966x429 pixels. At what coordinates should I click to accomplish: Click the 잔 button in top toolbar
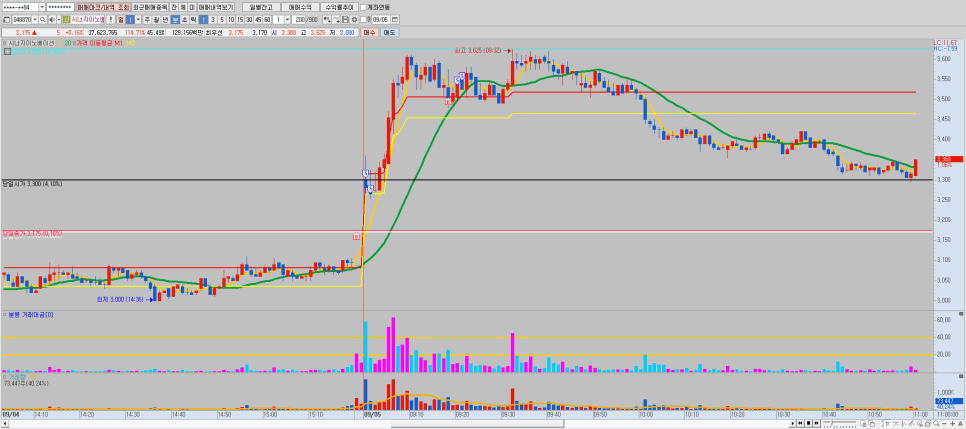(173, 7)
